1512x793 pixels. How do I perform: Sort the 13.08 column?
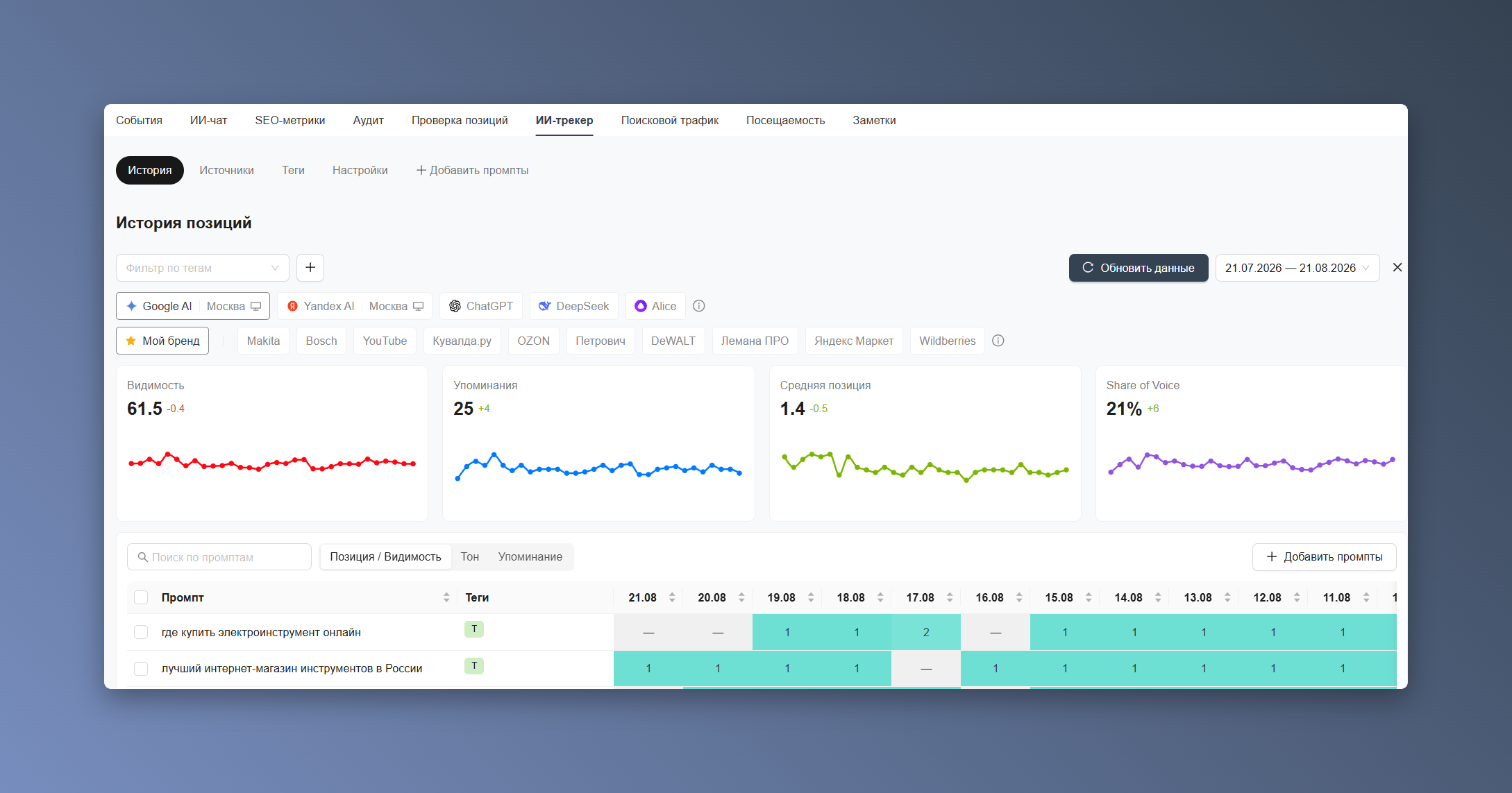pos(1227,597)
